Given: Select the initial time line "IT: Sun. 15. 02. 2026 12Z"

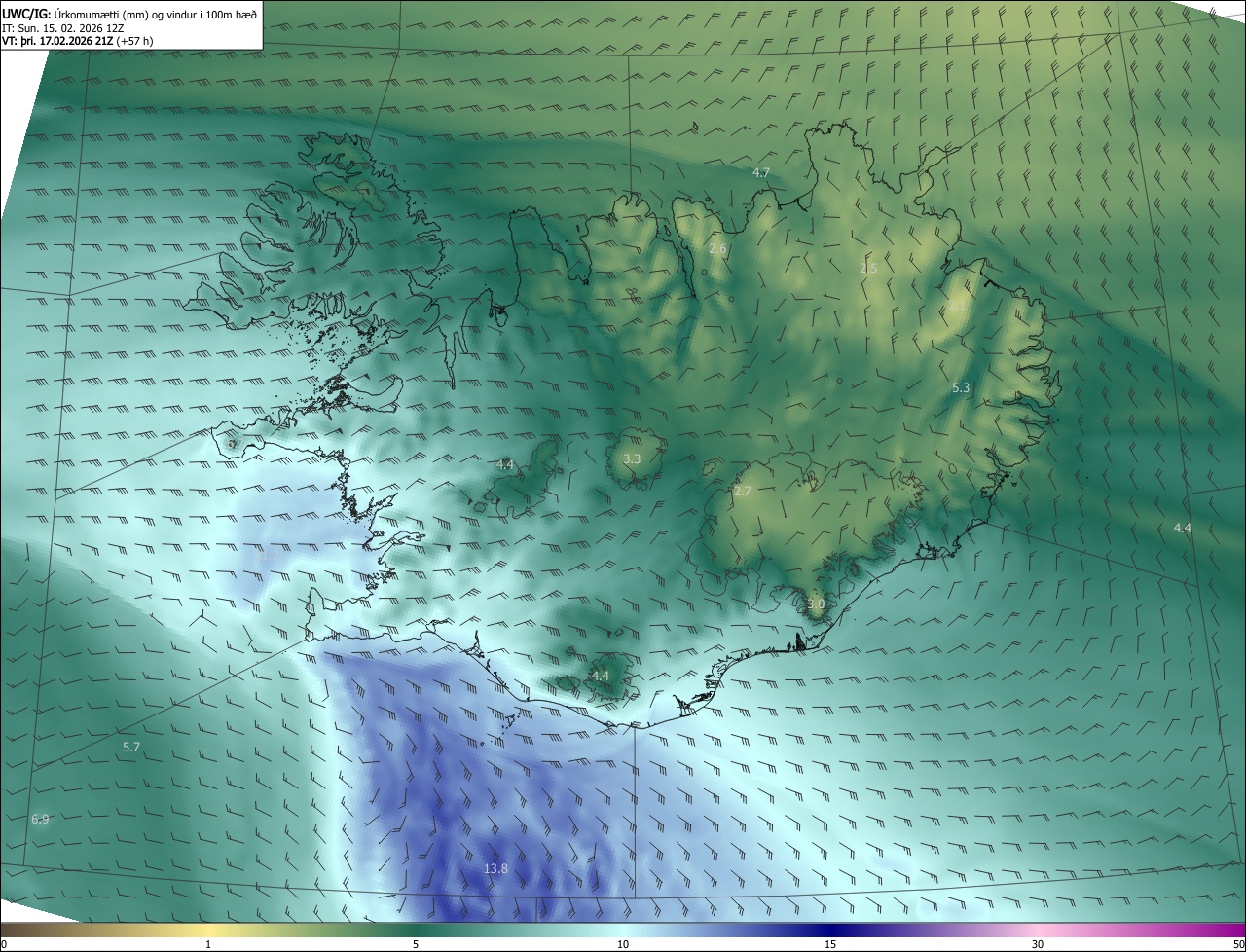Looking at the screenshot, I should [x=62, y=28].
